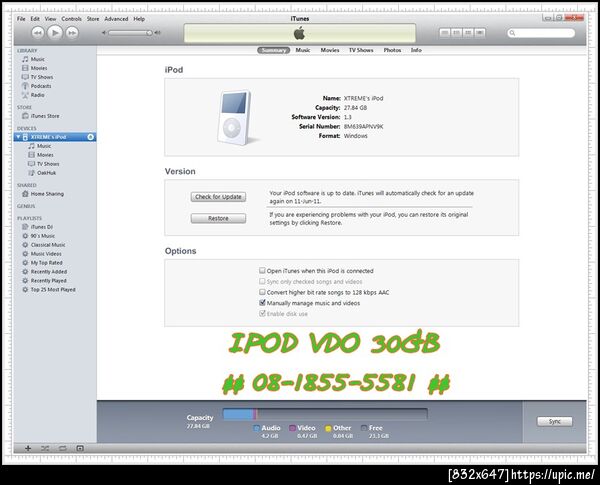600x485 pixels.
Task: Switch to the iPod Music tab
Action: (303, 50)
